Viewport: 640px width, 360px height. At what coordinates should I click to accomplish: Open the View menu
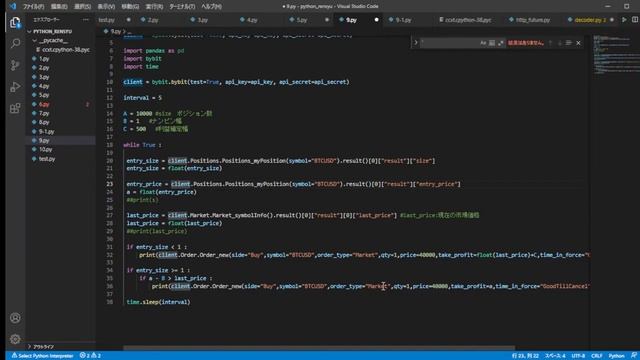click(106, 7)
